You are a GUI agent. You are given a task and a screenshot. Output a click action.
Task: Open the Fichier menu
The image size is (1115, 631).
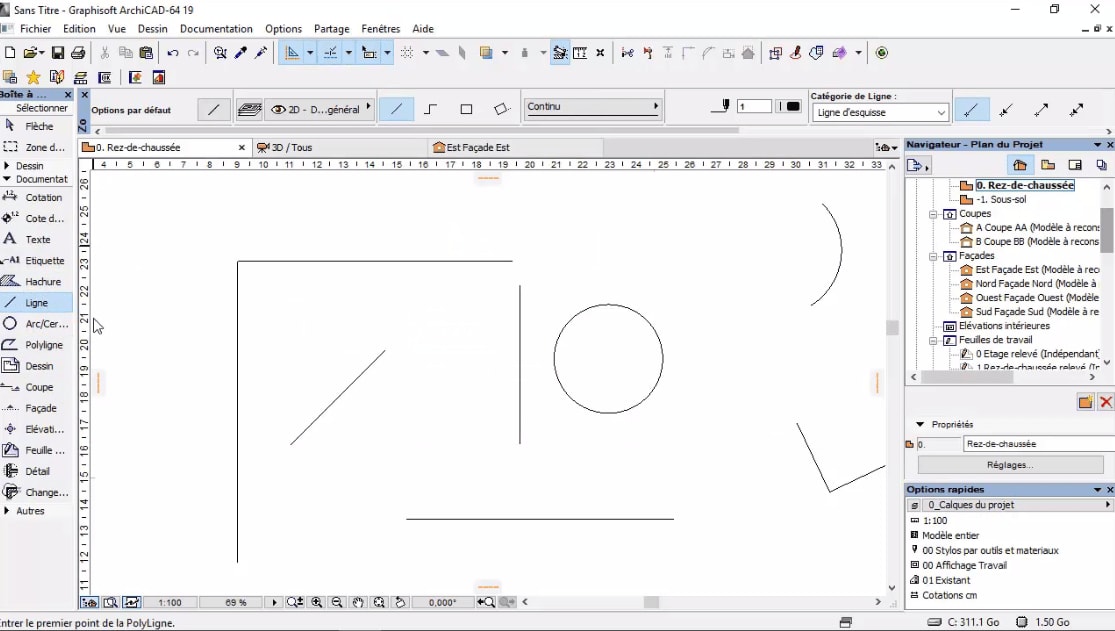tap(36, 29)
